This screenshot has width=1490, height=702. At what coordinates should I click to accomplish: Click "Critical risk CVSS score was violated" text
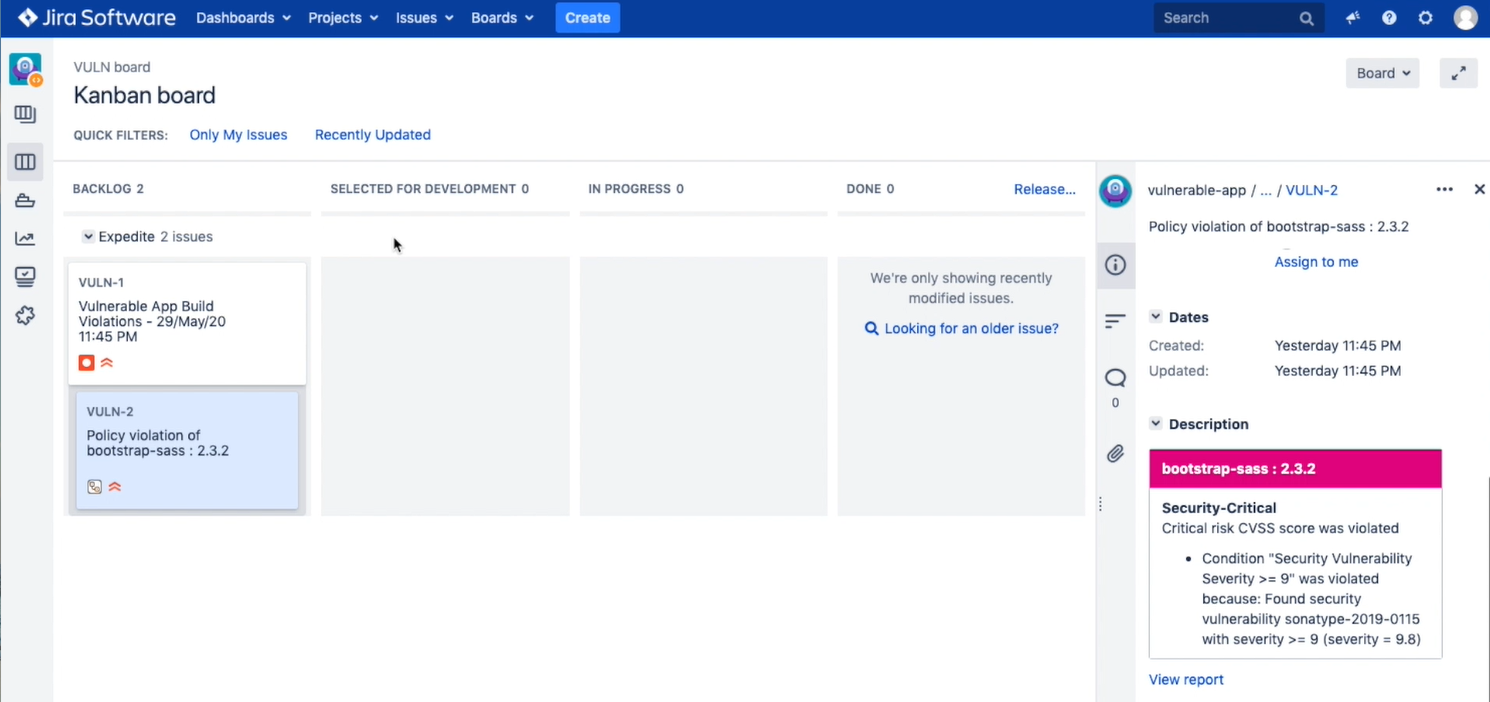(1280, 528)
